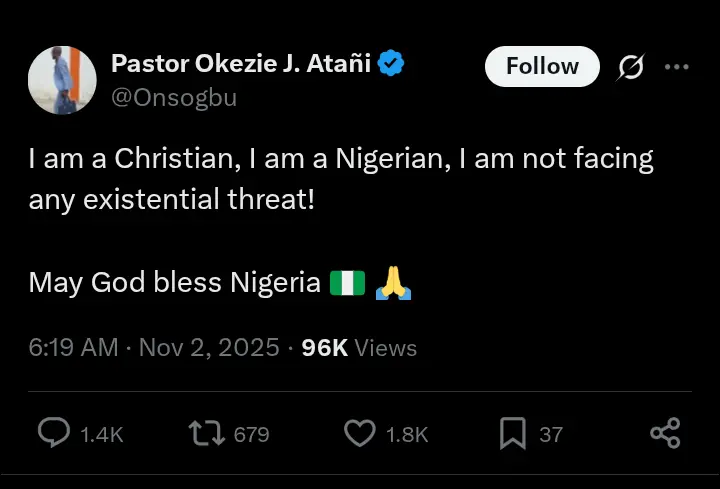Click the 1.4K replies count
This screenshot has height=489, width=720.
101,434
